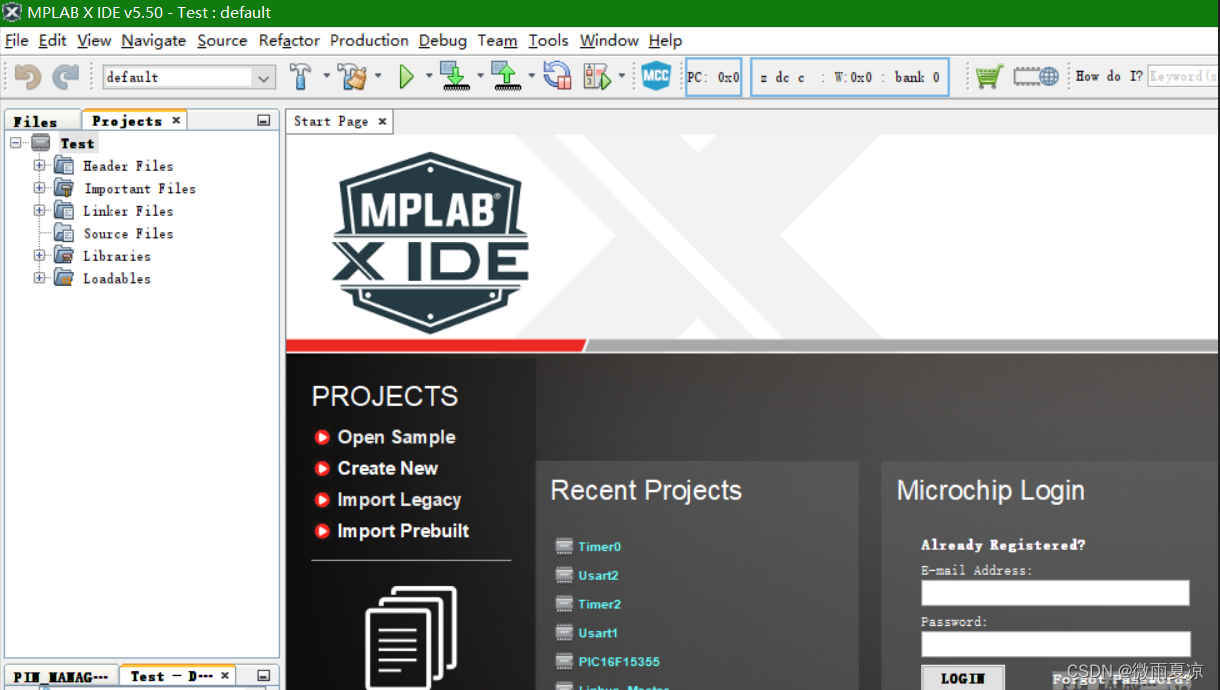Screen dimensions: 1220x690
Task: Click the Import Prebuilt link
Action: tap(403, 531)
